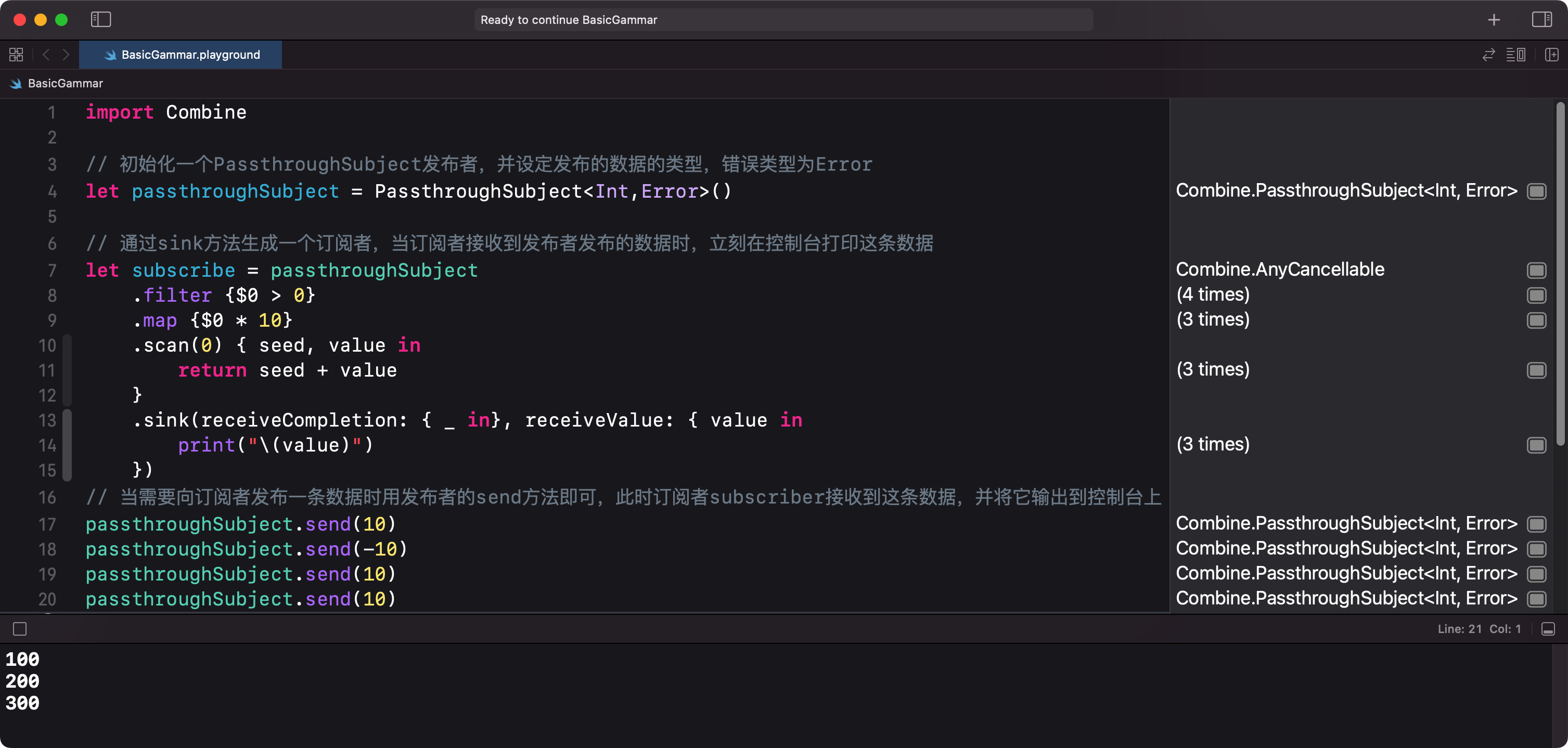
Task: Click the Chinese comment on line 3
Action: 479,164
